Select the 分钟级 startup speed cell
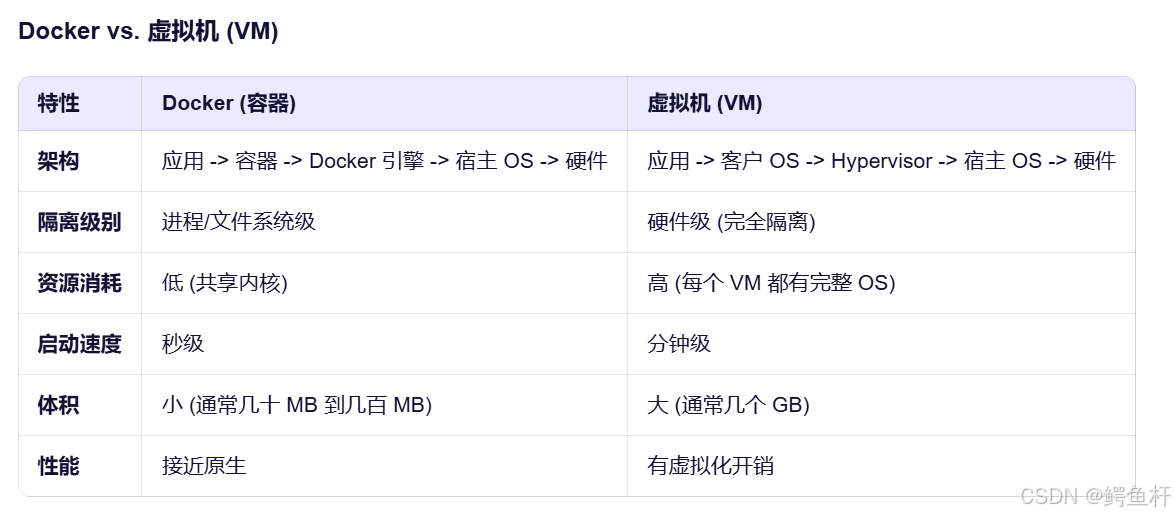 679,344
